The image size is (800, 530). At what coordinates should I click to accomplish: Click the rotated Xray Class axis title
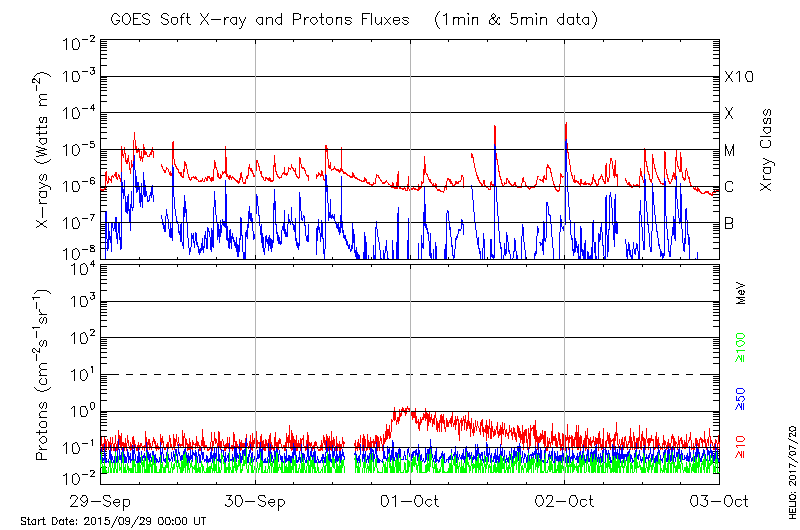pyautogui.click(x=767, y=150)
